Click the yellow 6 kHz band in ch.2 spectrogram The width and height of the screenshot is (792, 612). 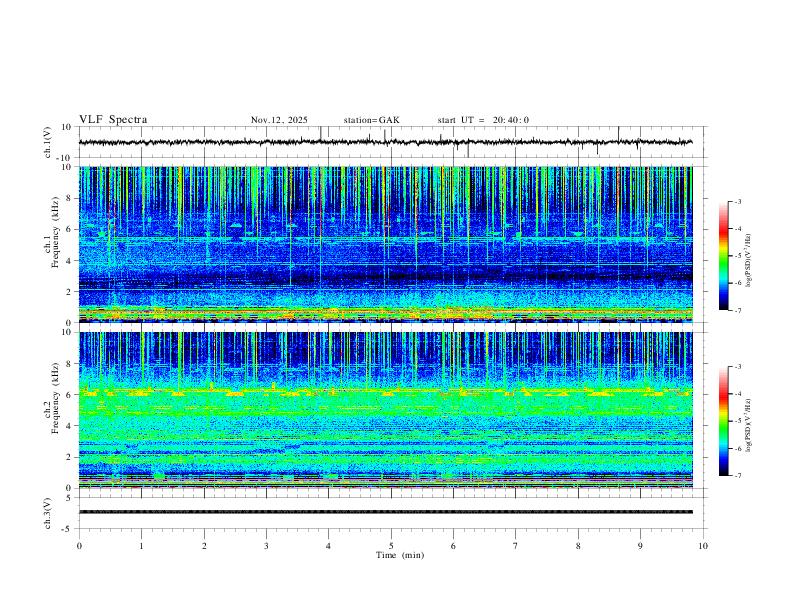(x=385, y=391)
